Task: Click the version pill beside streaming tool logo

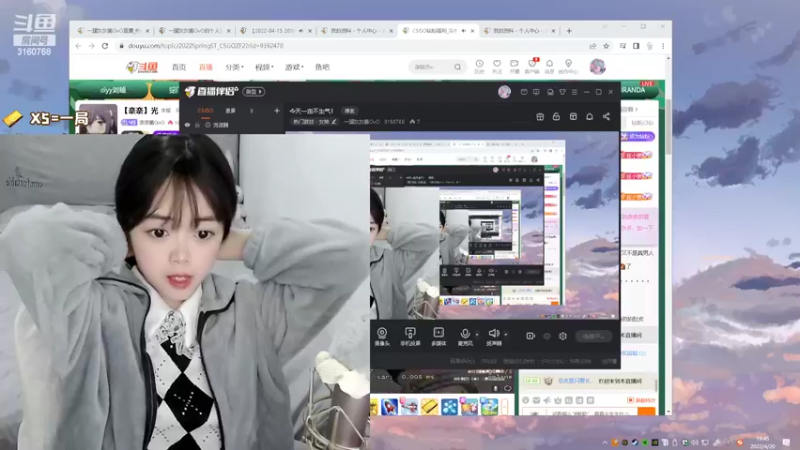Action: [254, 92]
